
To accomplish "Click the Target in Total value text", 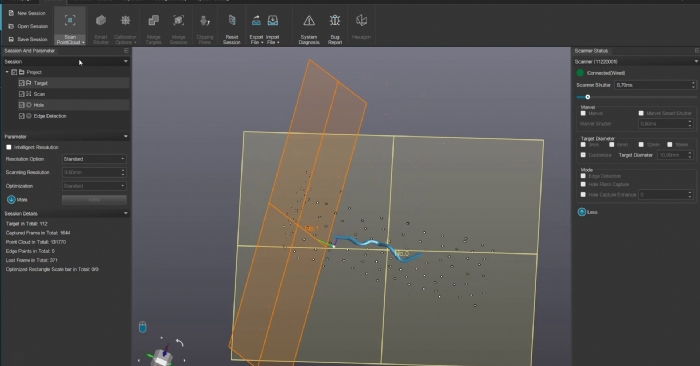I will click(26, 224).
